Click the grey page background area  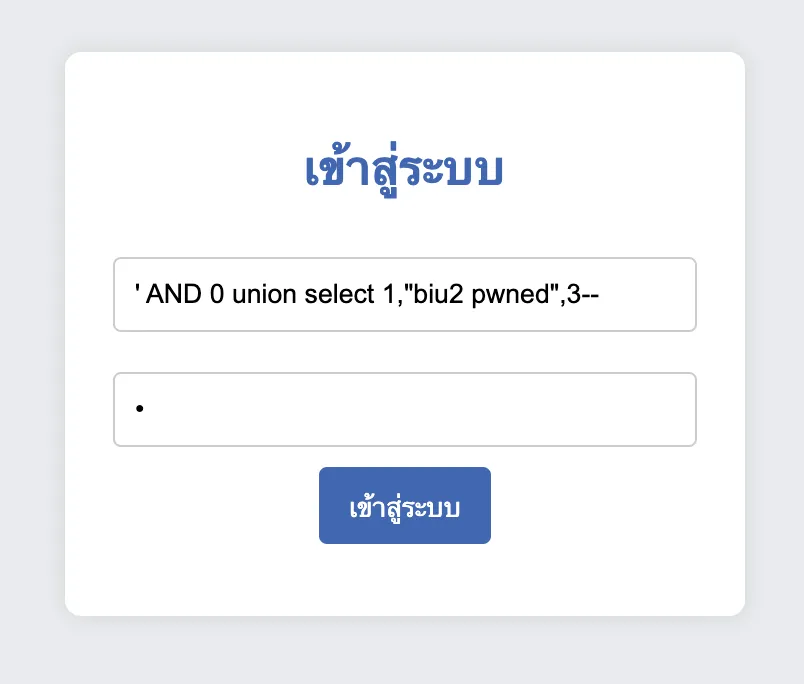[x=30, y=342]
